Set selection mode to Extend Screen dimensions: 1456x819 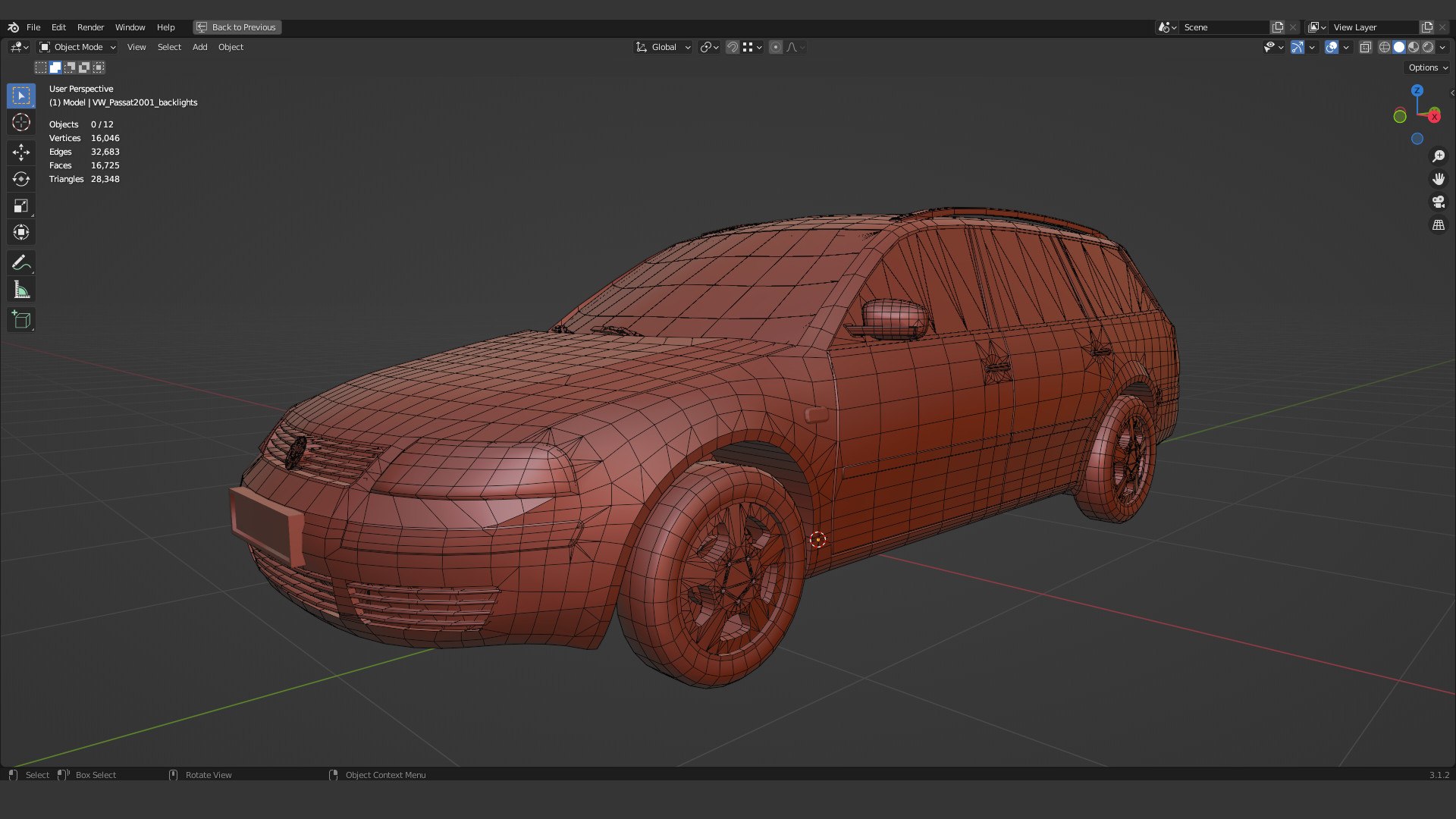point(55,67)
